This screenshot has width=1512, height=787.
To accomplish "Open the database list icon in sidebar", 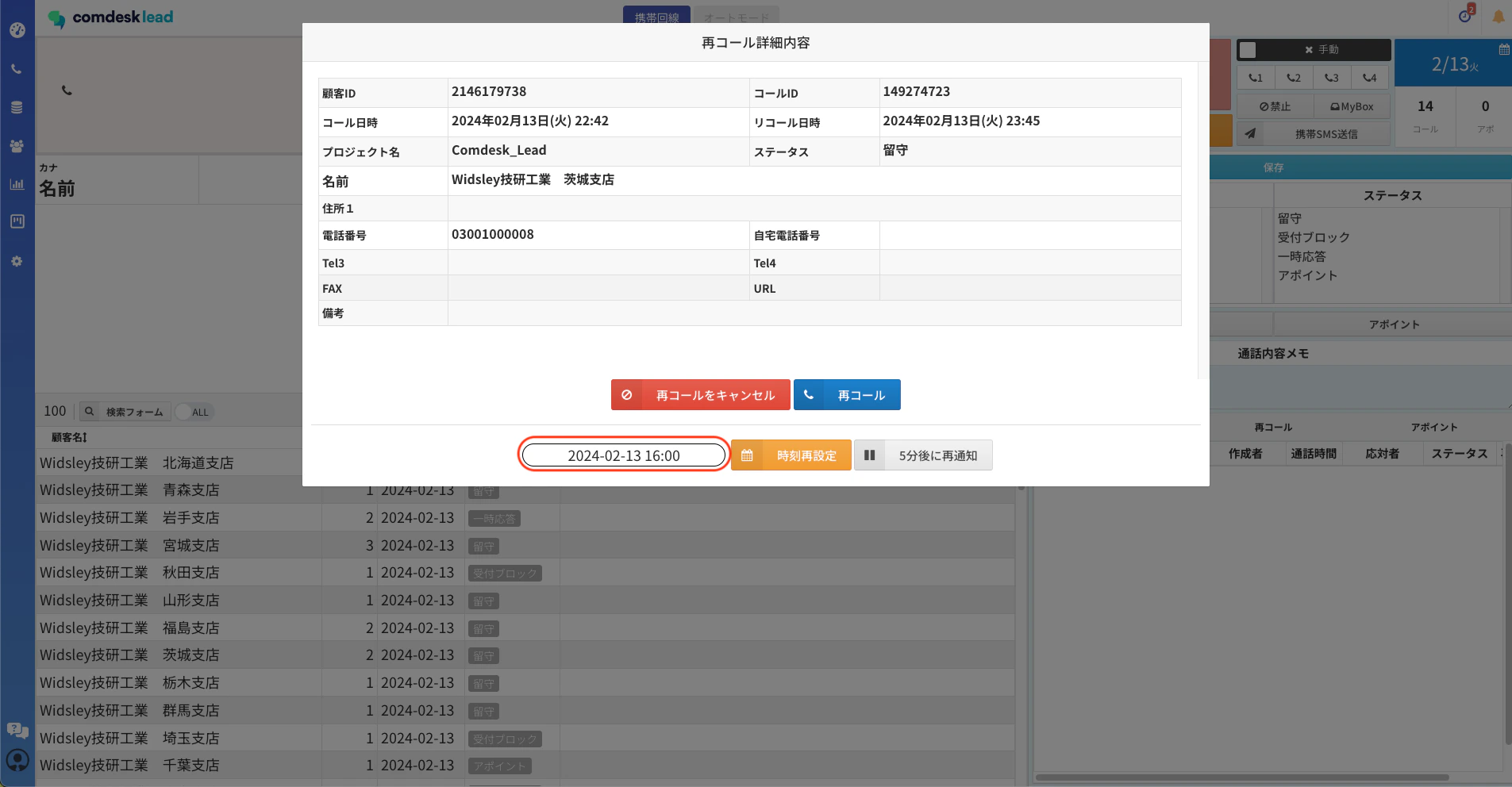I will point(17,107).
